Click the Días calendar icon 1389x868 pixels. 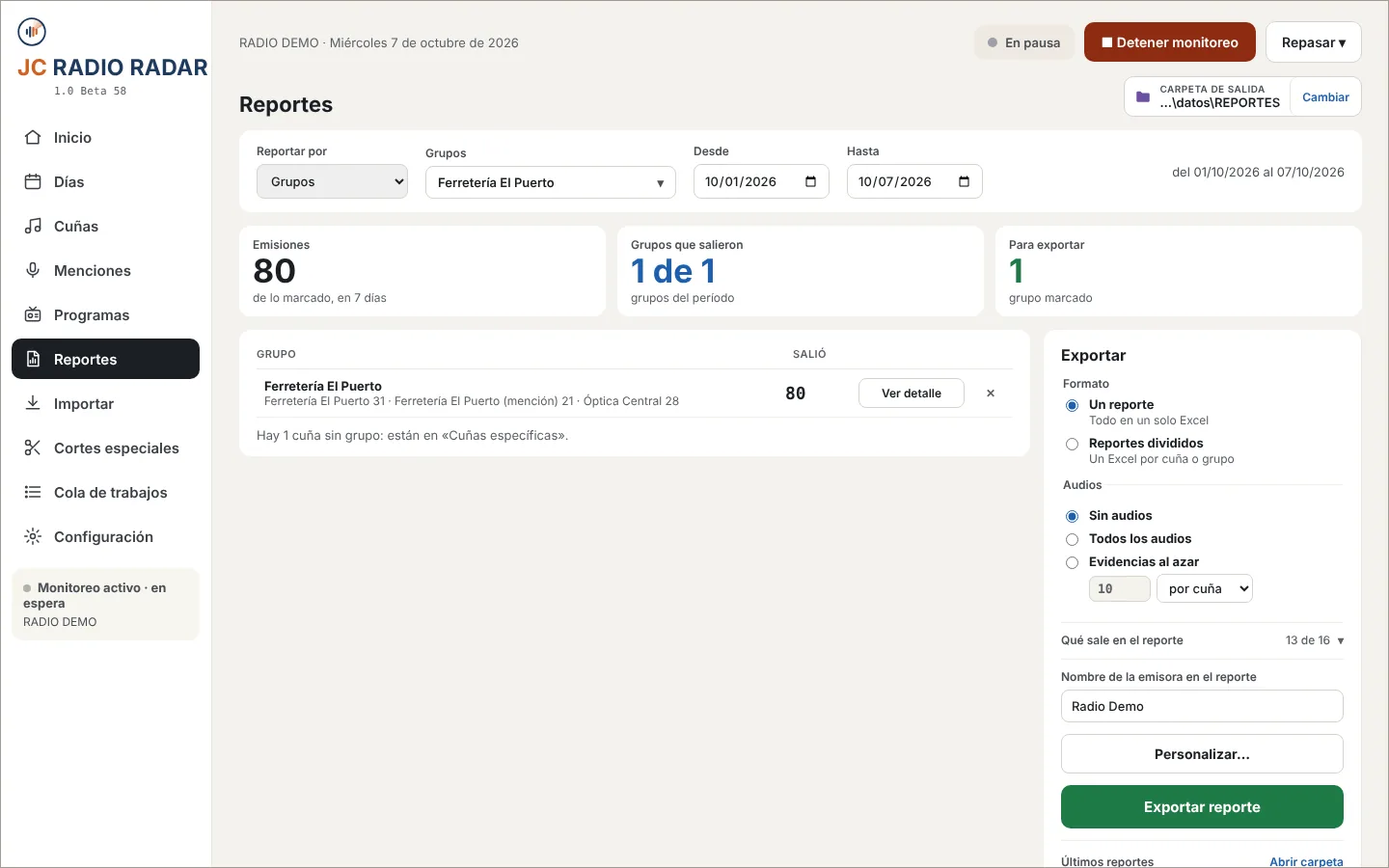click(x=33, y=182)
